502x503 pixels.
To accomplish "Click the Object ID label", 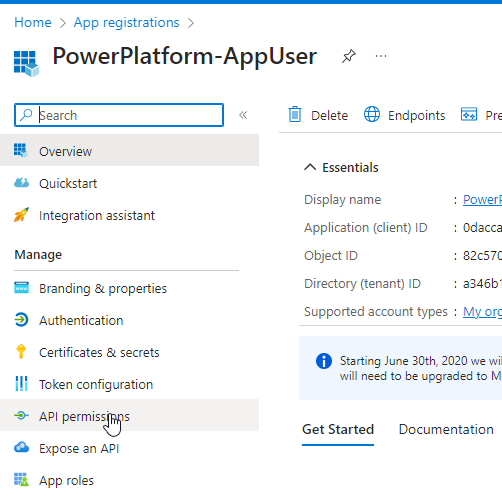I will tap(331, 256).
